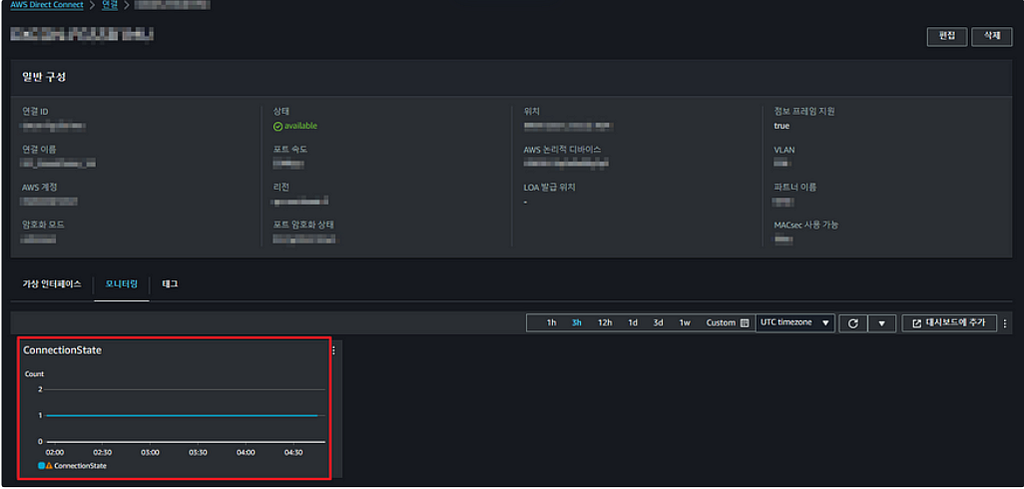Select the 3d time range
Viewport: 1024px width, 489px height.
click(658, 323)
